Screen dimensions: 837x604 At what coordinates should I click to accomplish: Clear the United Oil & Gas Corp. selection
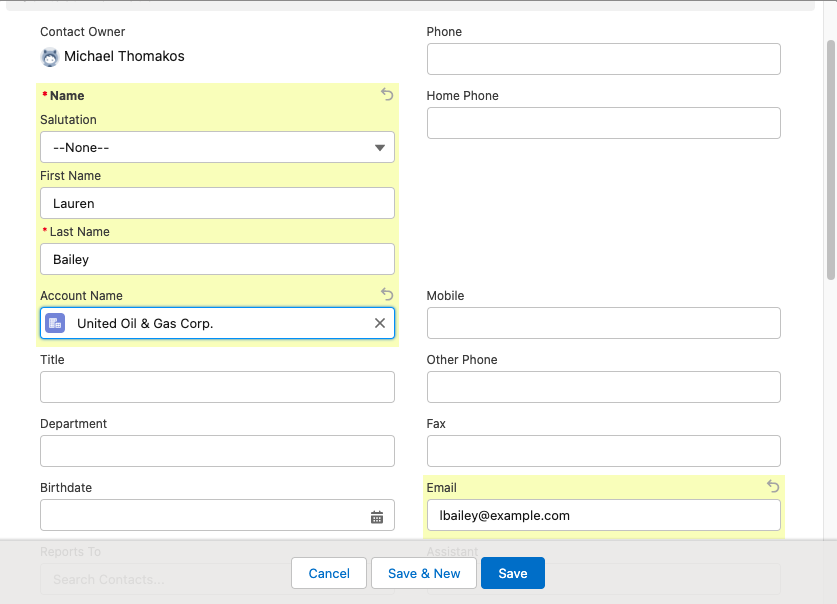(x=379, y=323)
